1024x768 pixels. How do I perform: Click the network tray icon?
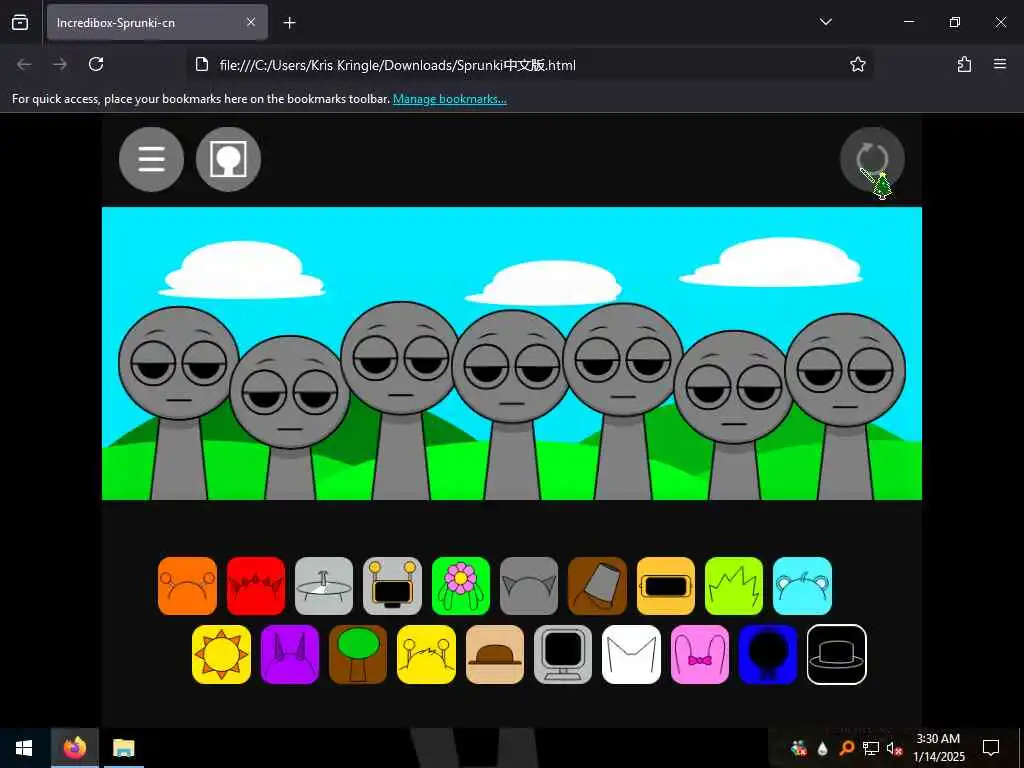pyautogui.click(x=871, y=748)
